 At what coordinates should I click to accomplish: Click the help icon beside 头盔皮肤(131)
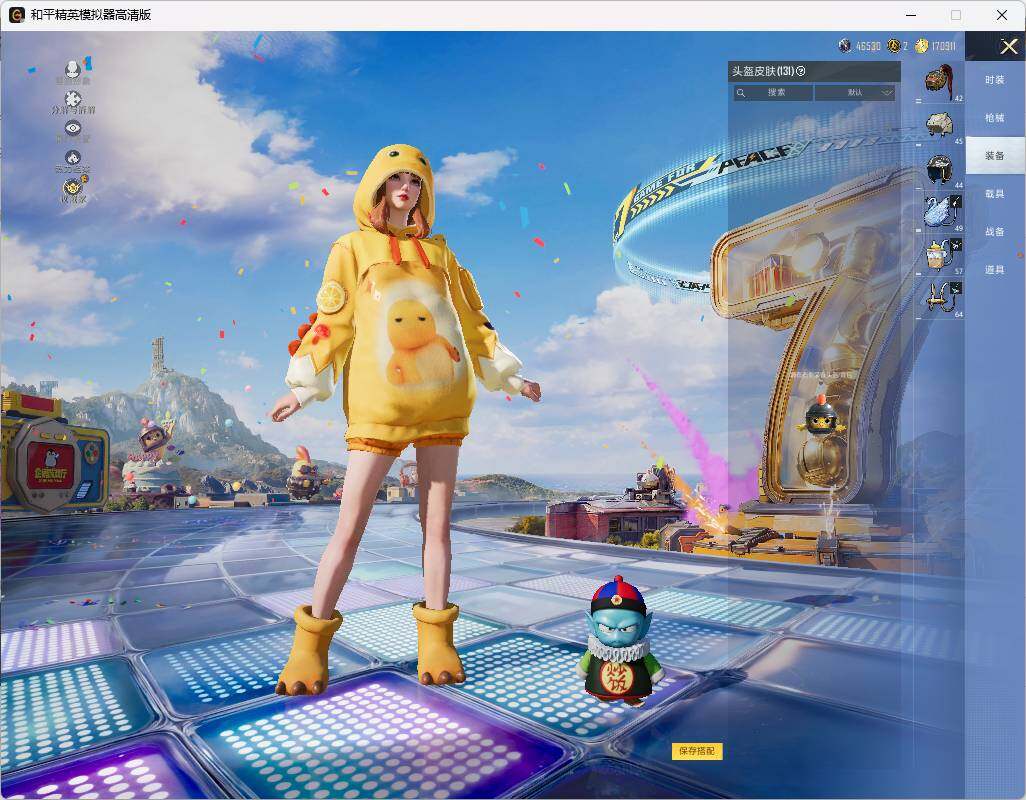801,71
